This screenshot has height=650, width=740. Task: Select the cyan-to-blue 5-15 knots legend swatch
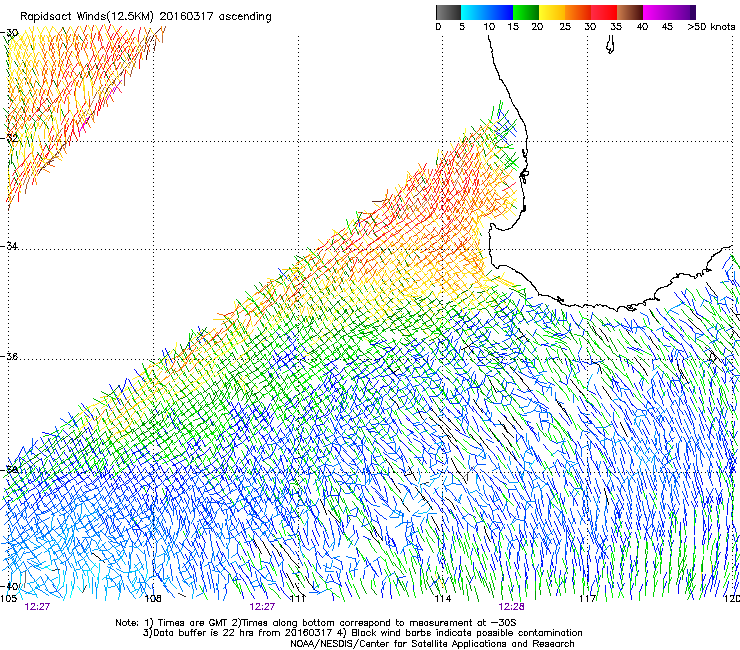click(x=487, y=12)
